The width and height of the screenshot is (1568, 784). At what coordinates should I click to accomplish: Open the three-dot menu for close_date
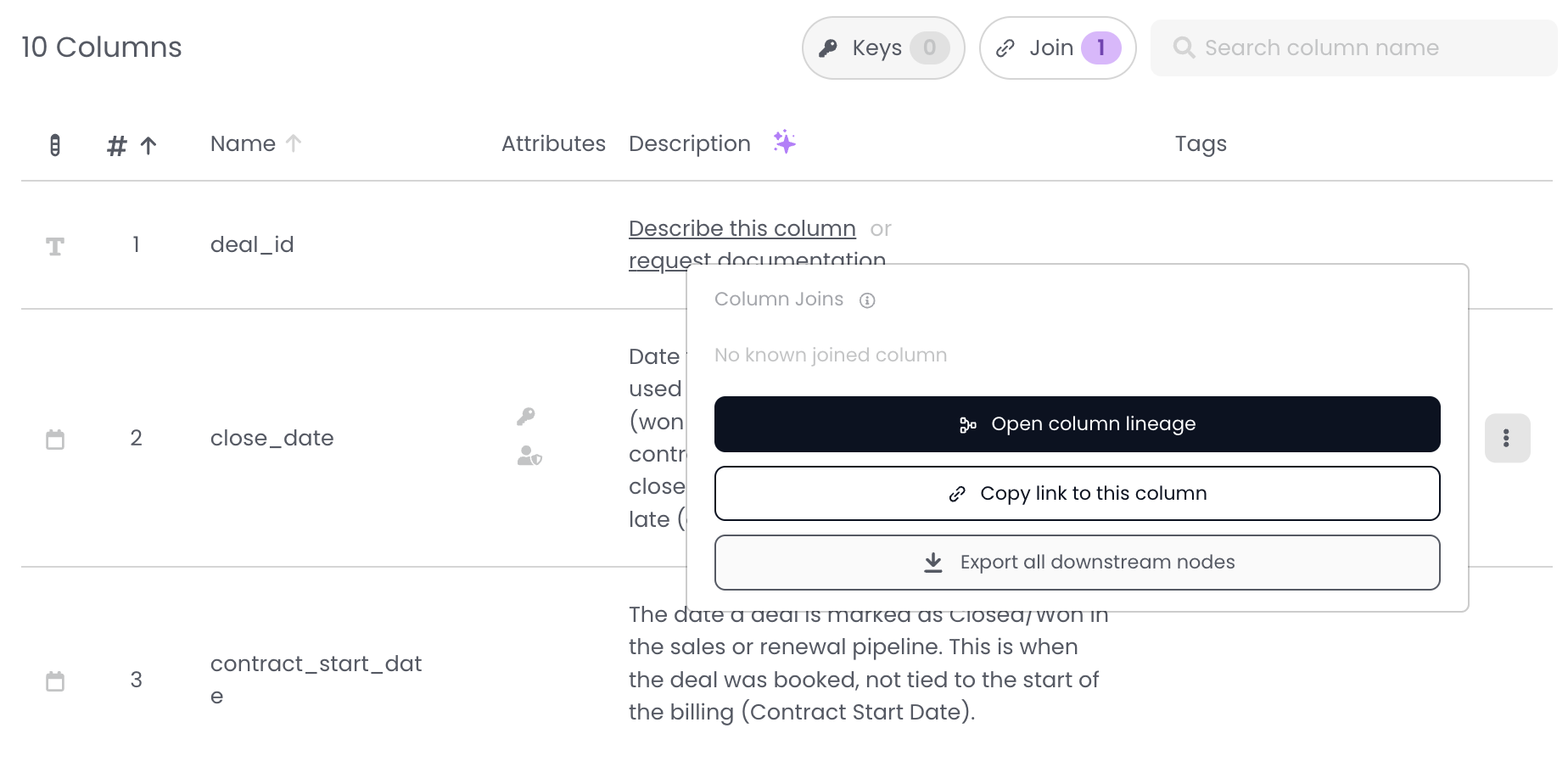click(1506, 438)
